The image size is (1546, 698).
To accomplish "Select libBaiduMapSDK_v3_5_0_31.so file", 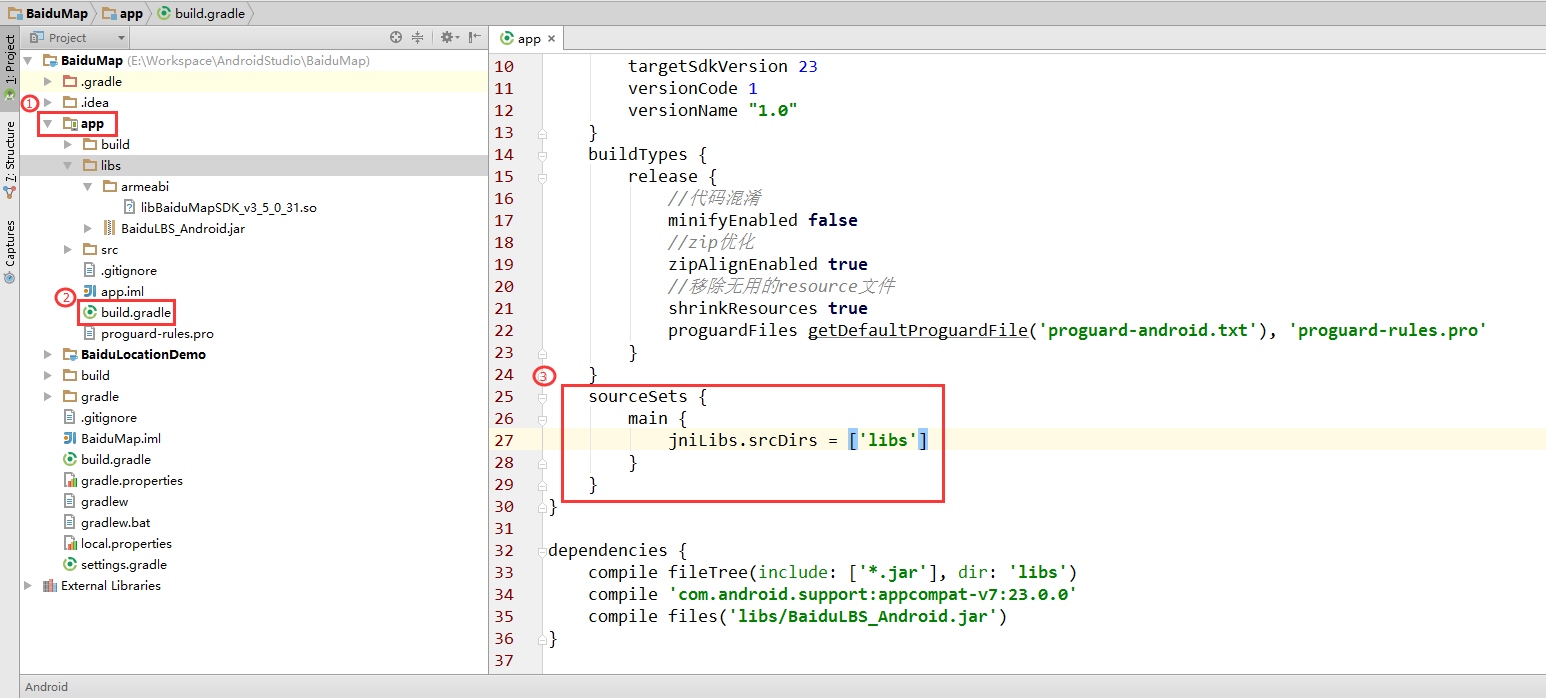I will coord(228,208).
